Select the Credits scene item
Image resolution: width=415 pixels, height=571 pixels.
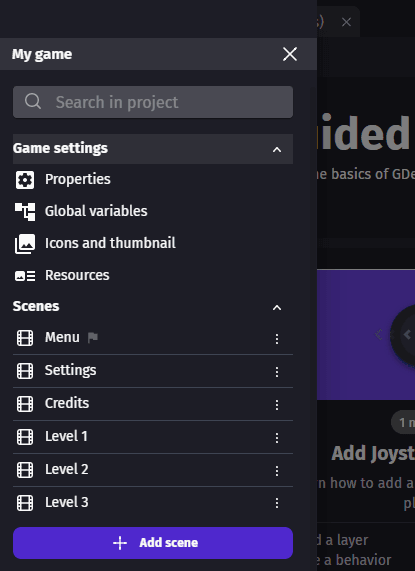tap(153, 404)
